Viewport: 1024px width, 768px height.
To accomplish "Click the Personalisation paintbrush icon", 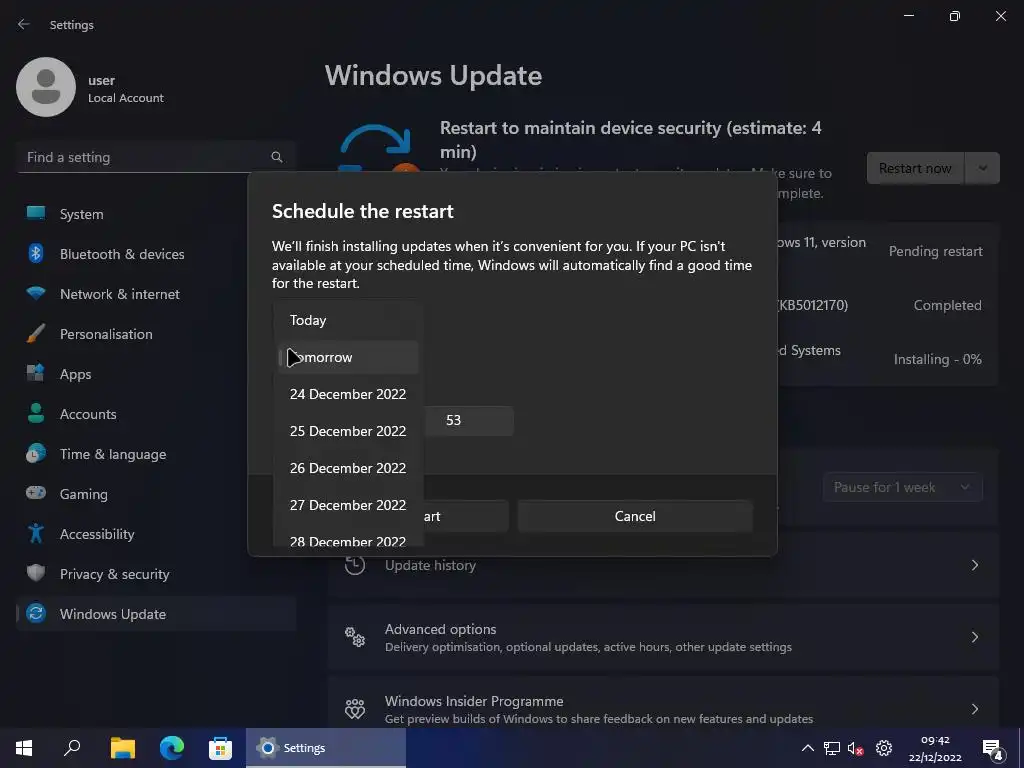I will click(36, 333).
